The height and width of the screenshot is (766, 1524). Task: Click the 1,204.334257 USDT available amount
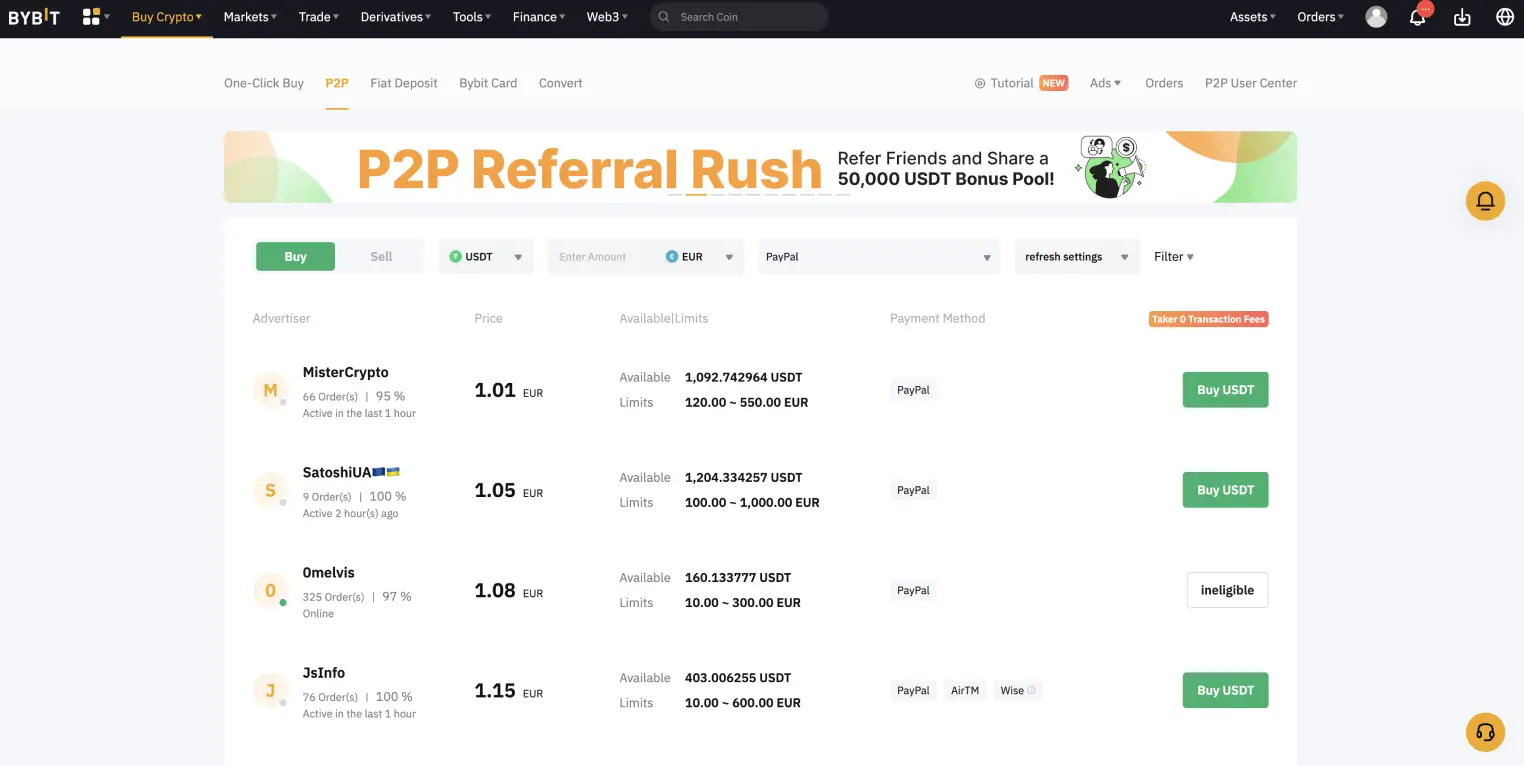pos(743,477)
